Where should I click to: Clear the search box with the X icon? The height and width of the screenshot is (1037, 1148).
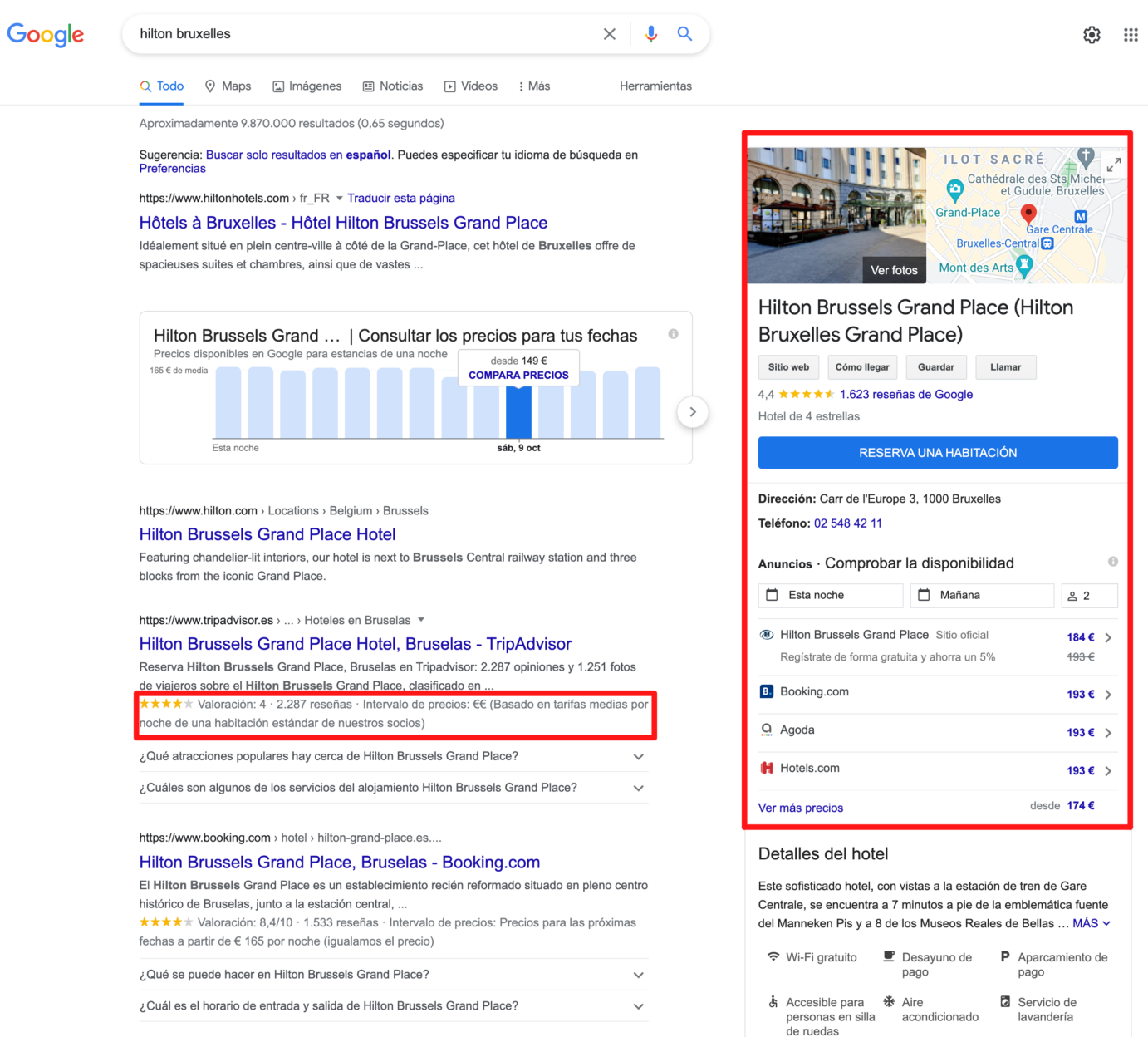(x=609, y=34)
